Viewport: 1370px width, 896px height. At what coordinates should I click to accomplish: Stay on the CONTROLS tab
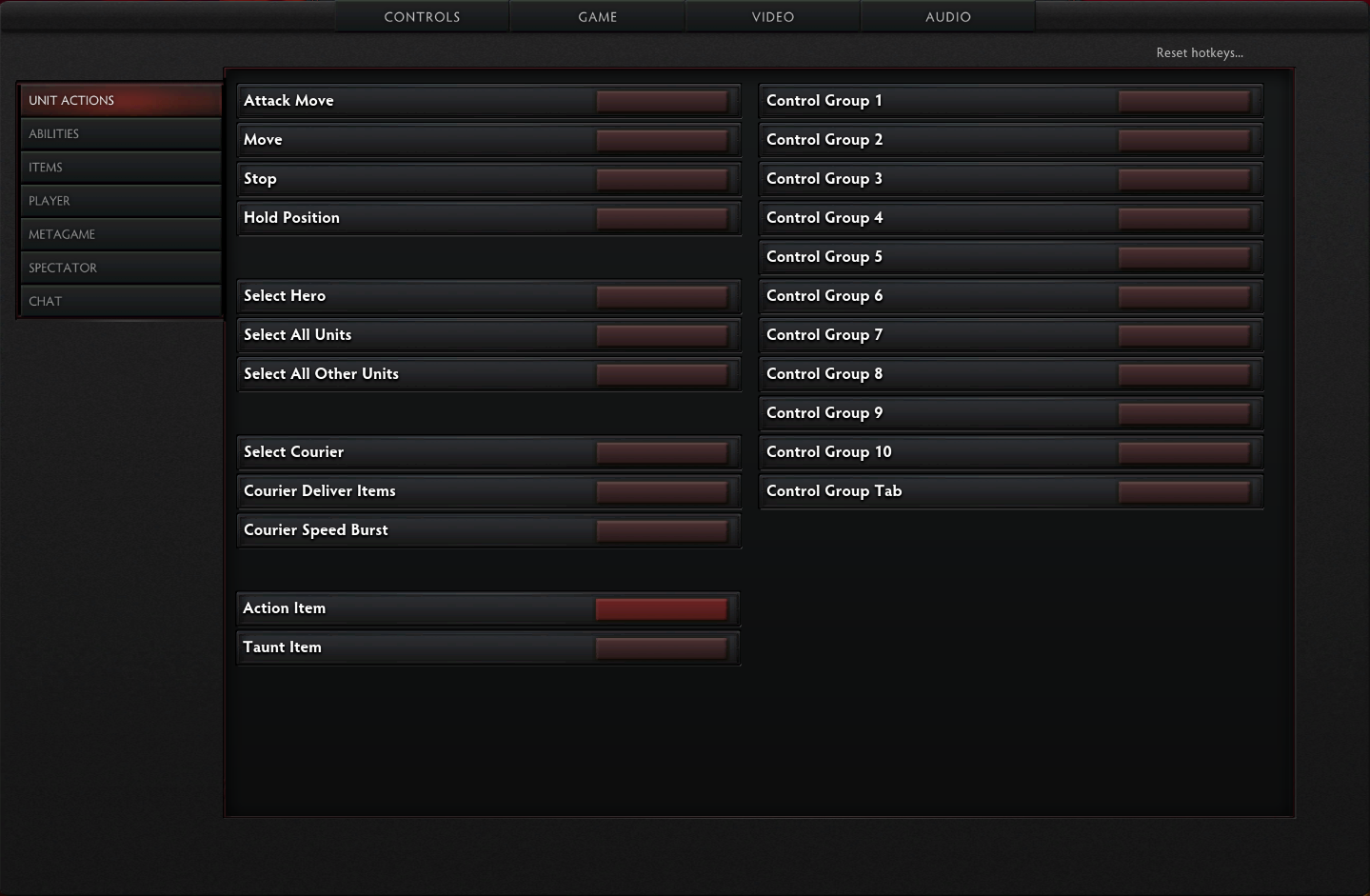pos(422,16)
